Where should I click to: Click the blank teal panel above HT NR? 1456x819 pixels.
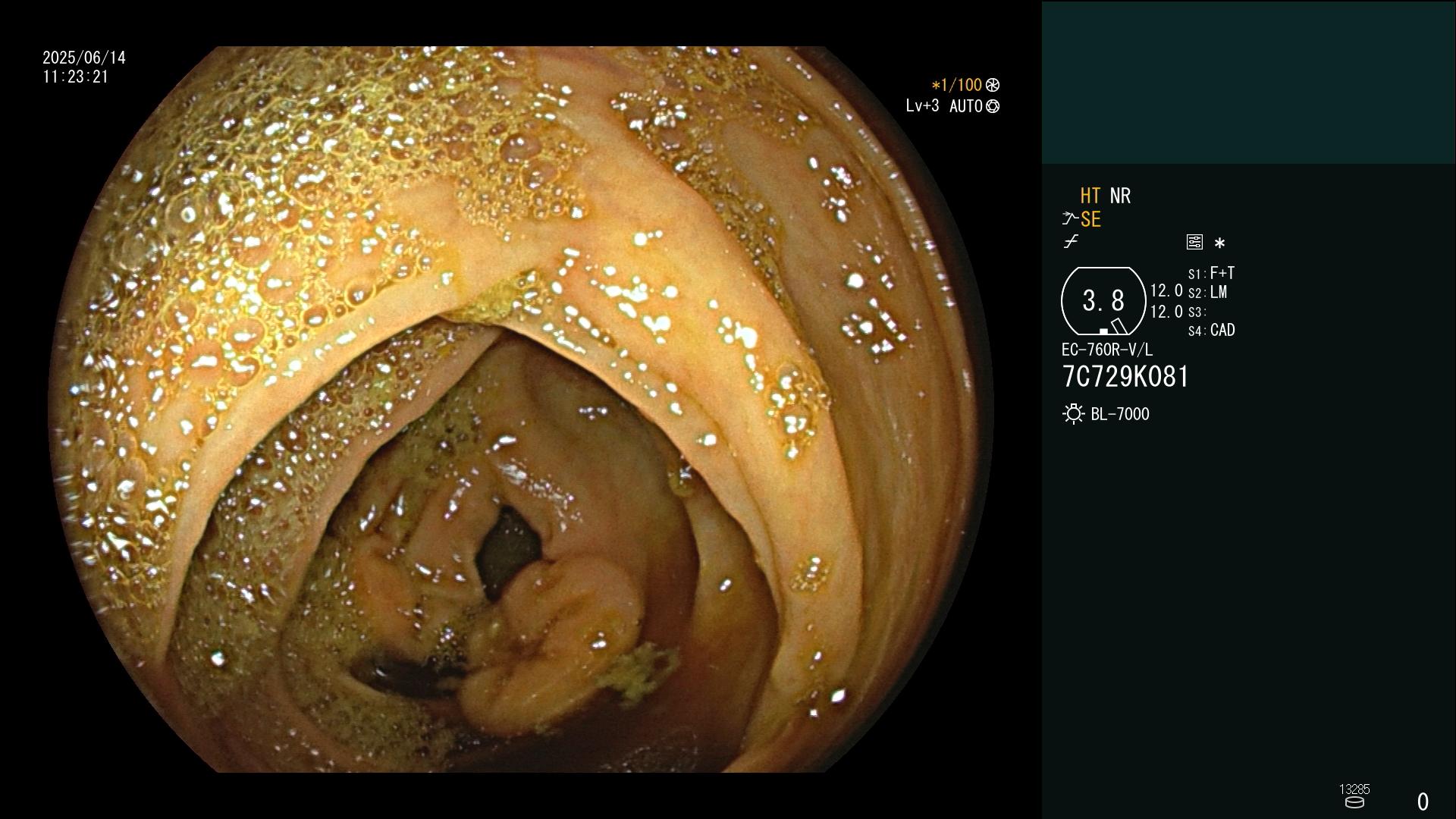point(1248,82)
